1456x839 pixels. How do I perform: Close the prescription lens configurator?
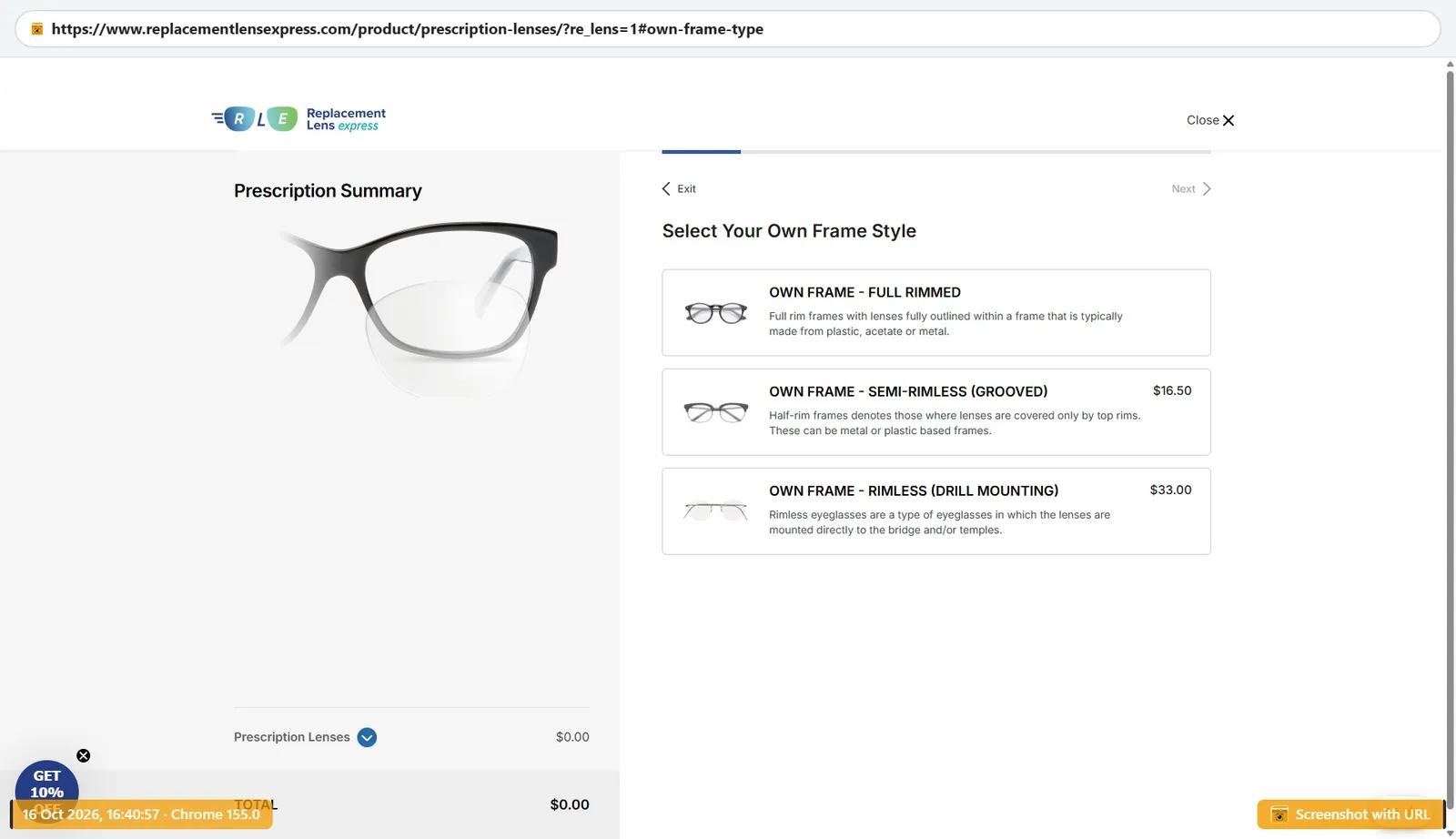pos(1210,120)
